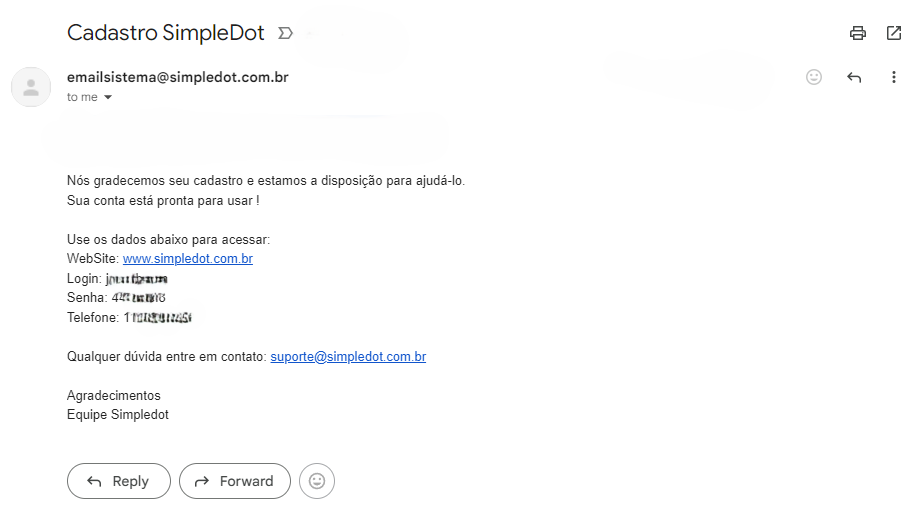Viewport: 918px width, 520px height.
Task: Click the blurred Senha password value
Action: click(x=138, y=298)
